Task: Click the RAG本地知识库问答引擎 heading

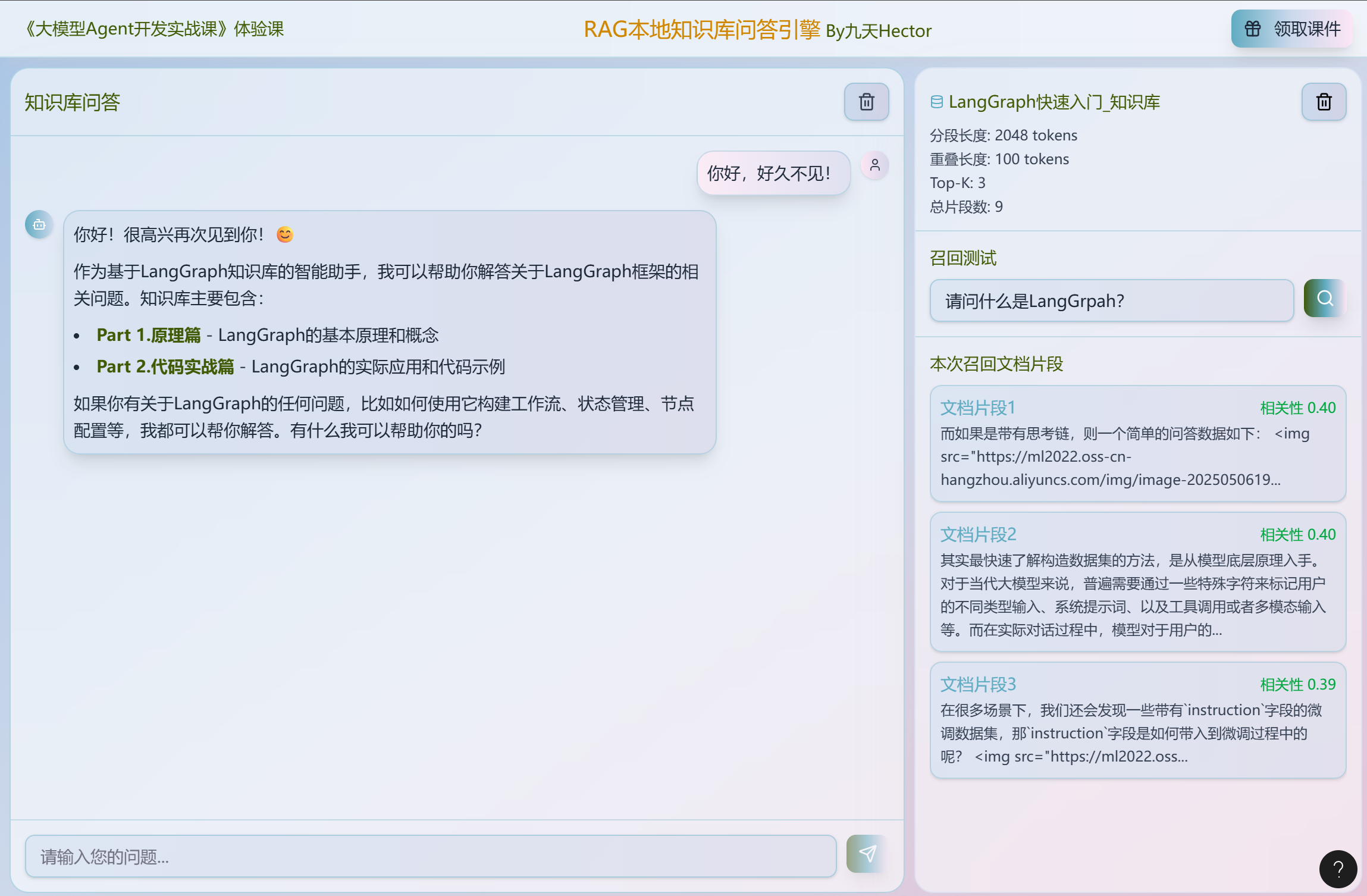Action: click(x=702, y=29)
